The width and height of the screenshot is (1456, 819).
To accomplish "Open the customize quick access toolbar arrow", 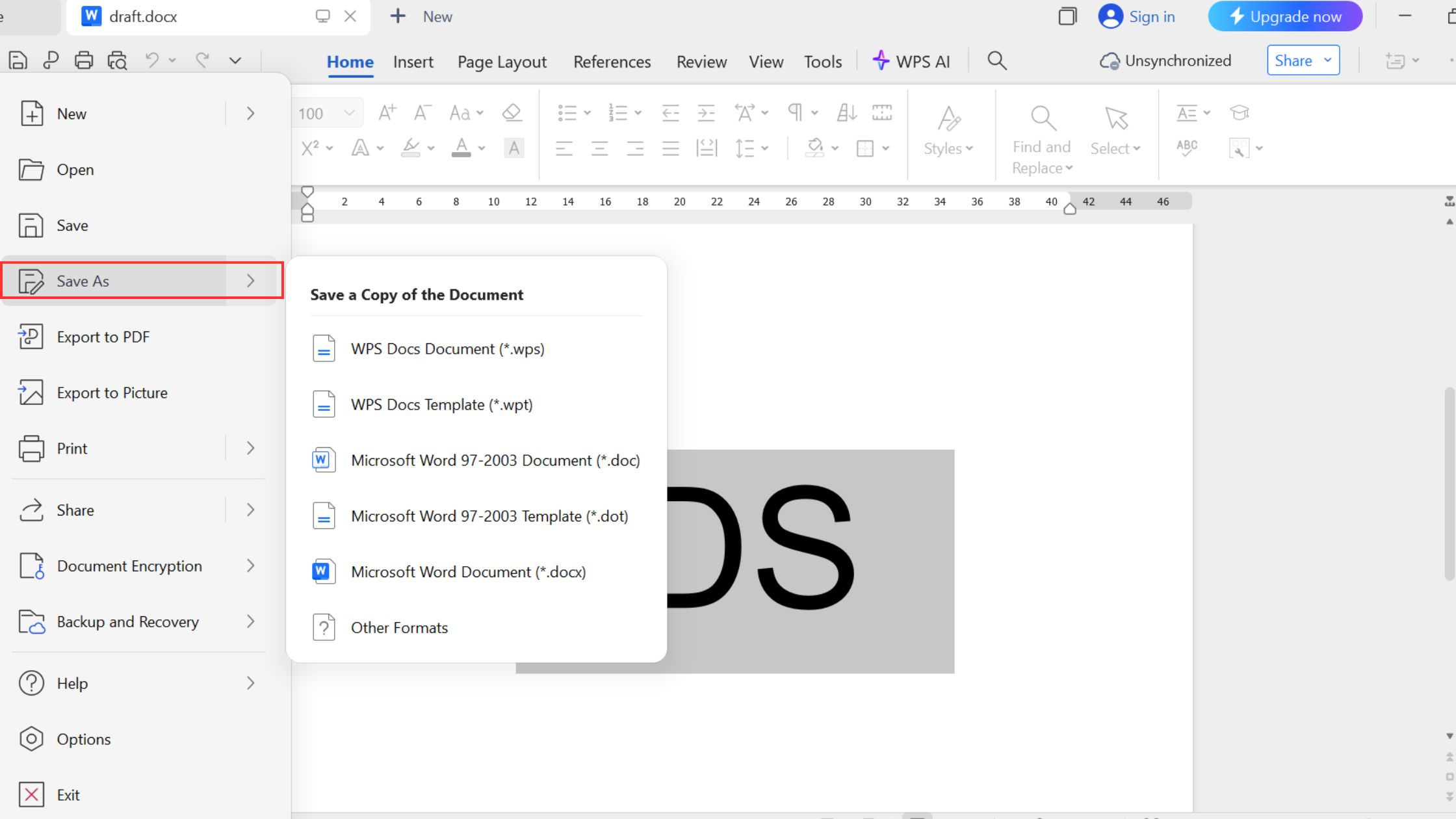I will click(235, 60).
